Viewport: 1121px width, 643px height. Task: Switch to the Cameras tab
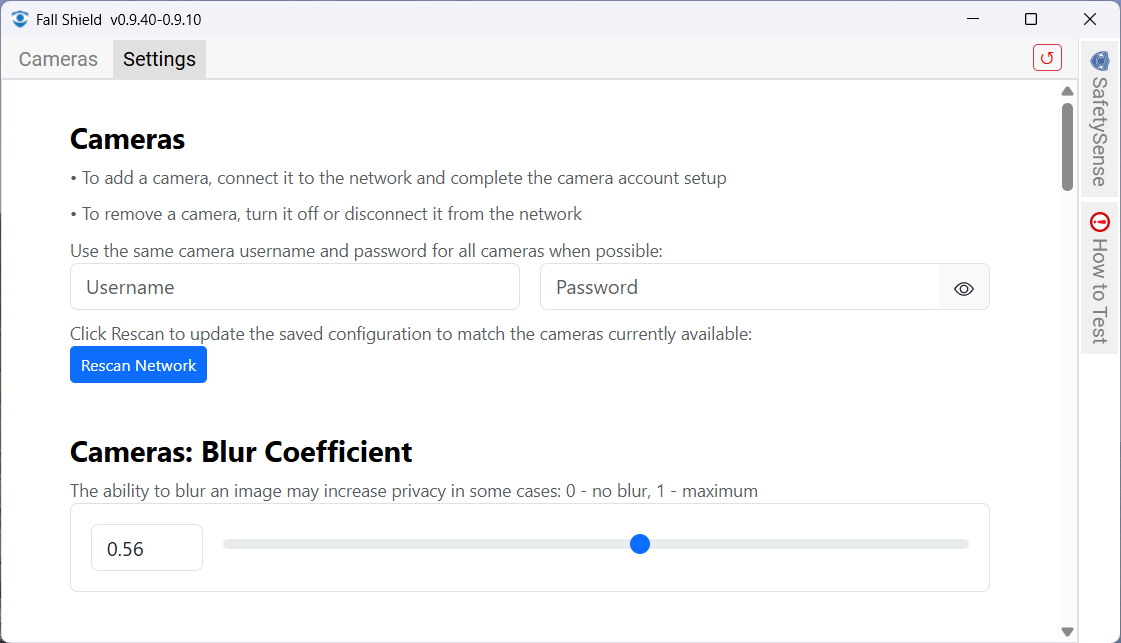[58, 59]
